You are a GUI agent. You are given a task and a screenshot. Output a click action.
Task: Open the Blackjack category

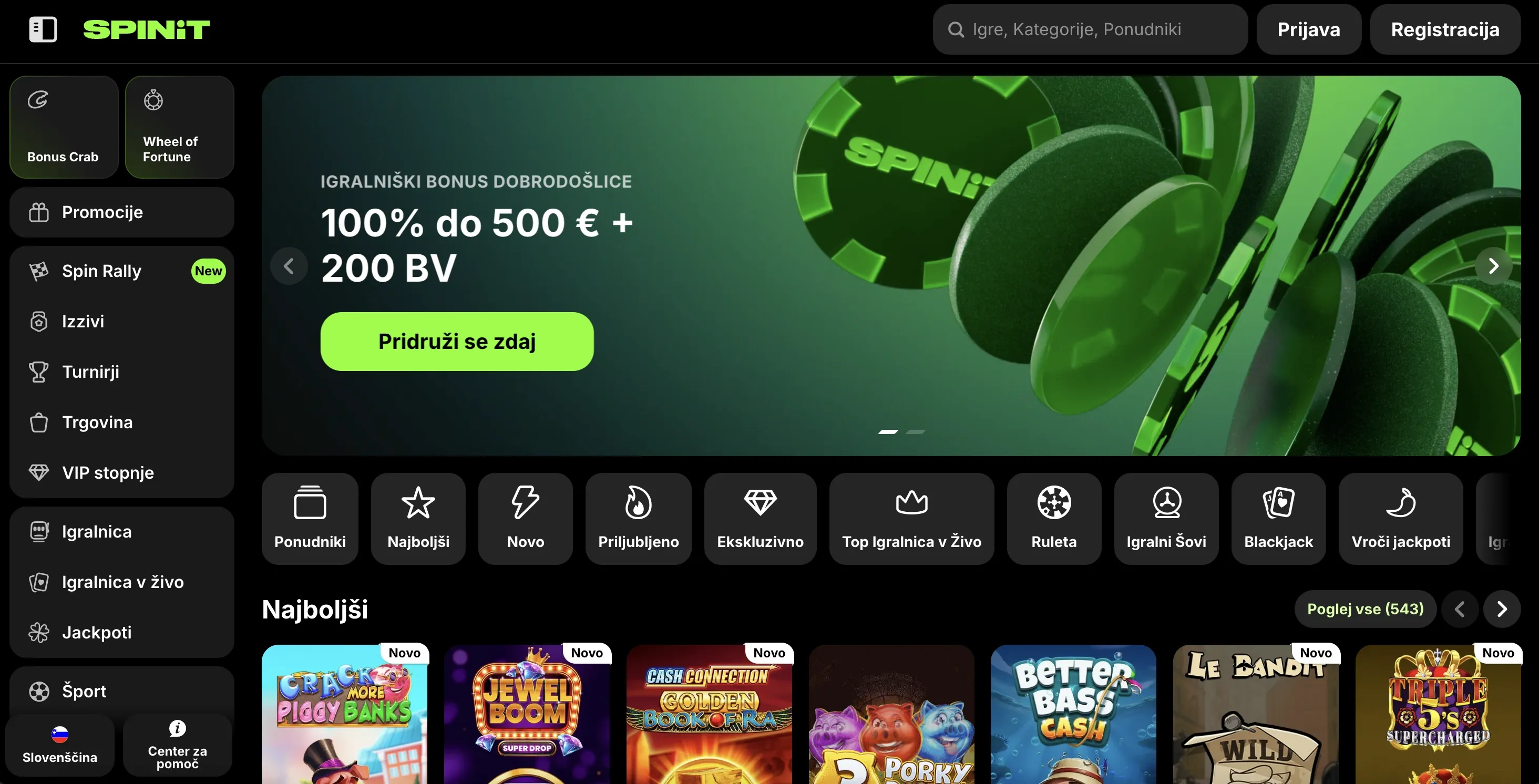1278,518
